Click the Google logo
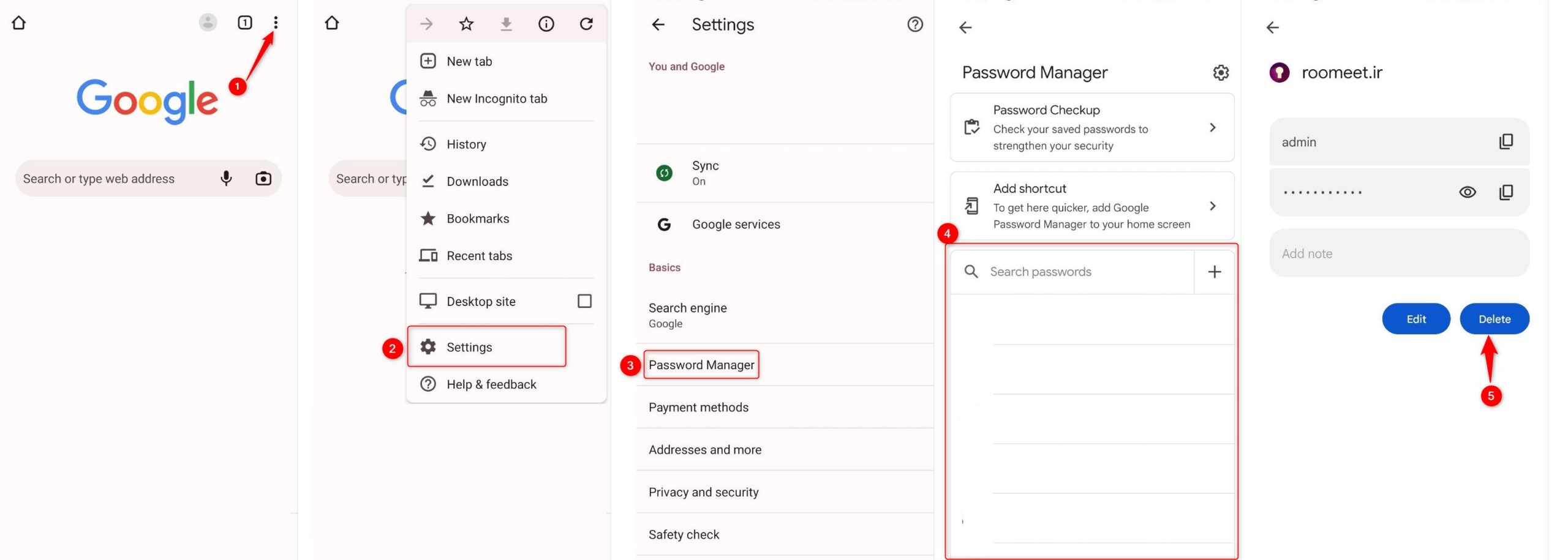 (147, 101)
